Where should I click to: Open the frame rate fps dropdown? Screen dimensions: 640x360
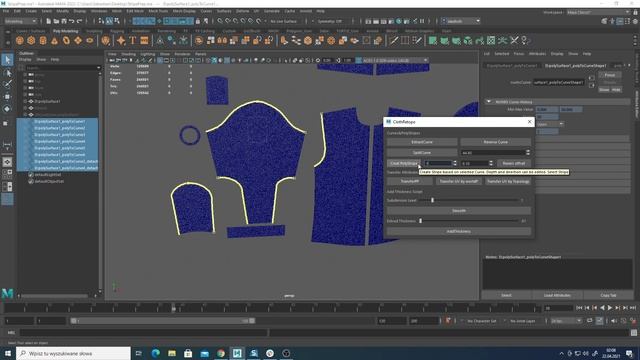pyautogui.click(x=566, y=321)
